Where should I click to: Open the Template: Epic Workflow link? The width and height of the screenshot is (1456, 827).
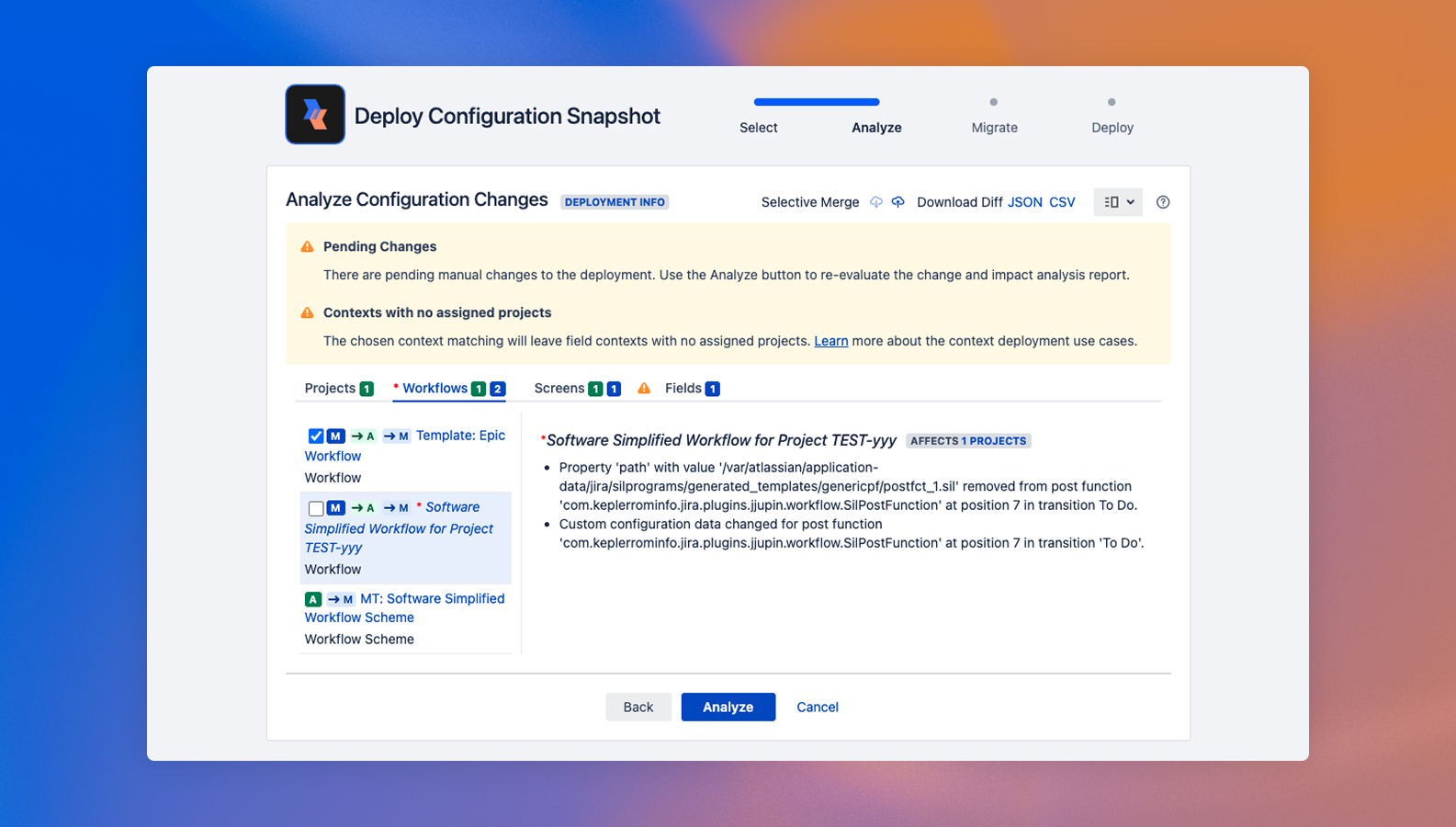(x=405, y=446)
